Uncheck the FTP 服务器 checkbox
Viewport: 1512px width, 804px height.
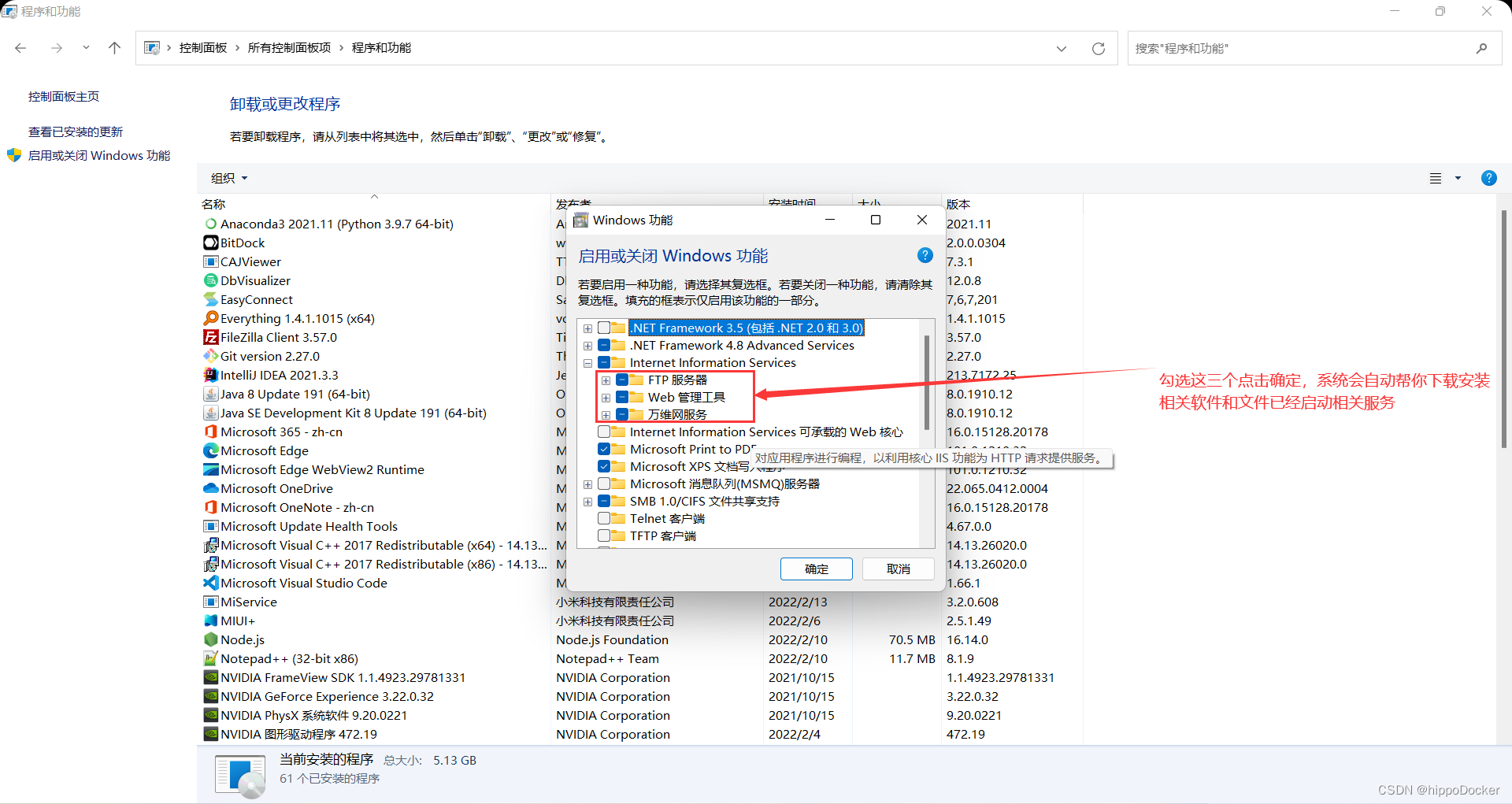click(622, 380)
